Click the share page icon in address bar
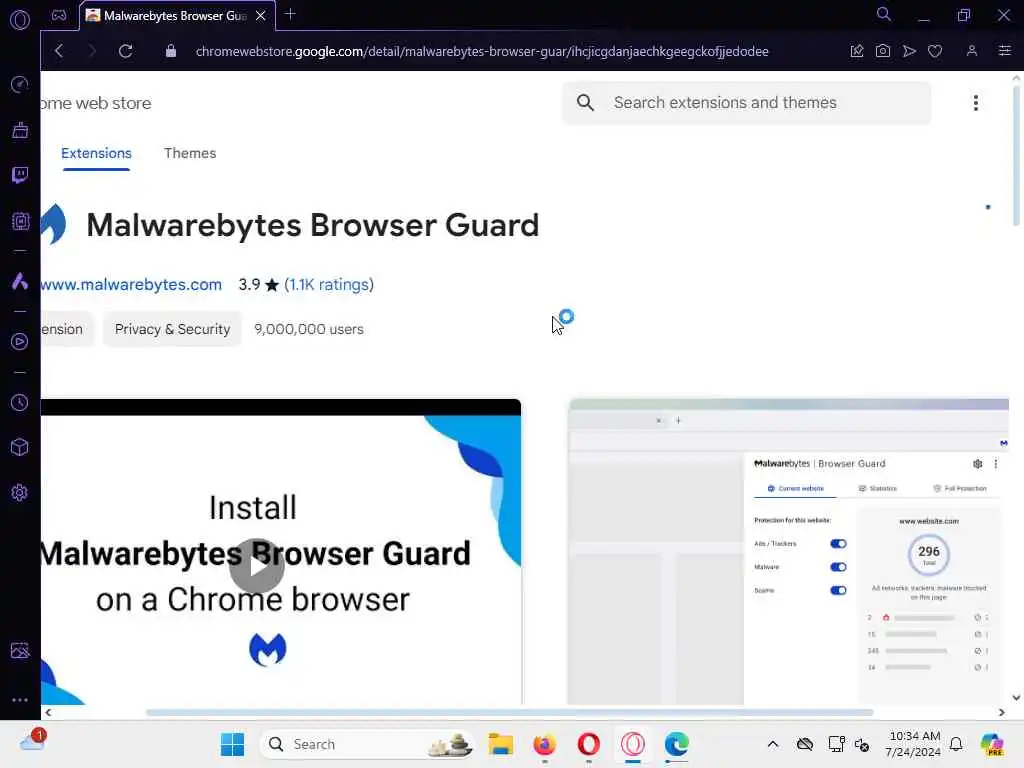Screen dimensions: 1024x768 pos(857,51)
